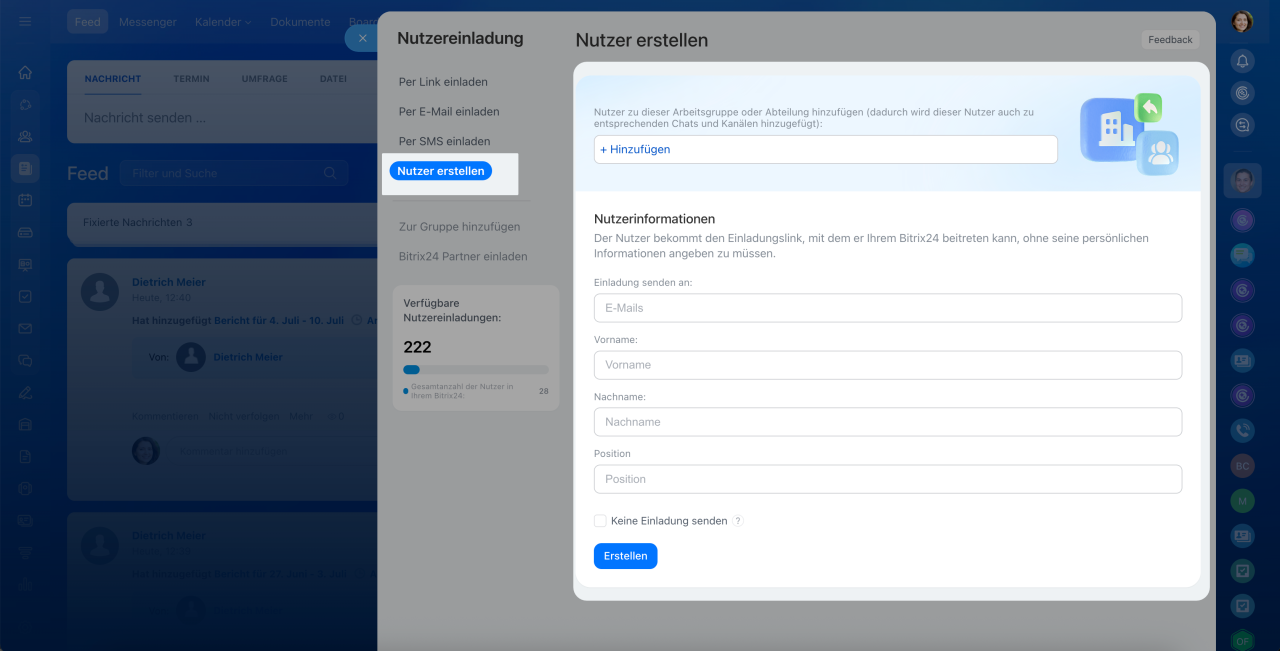Click the 222 available invitations number
The height and width of the screenshot is (651, 1280).
418,347
